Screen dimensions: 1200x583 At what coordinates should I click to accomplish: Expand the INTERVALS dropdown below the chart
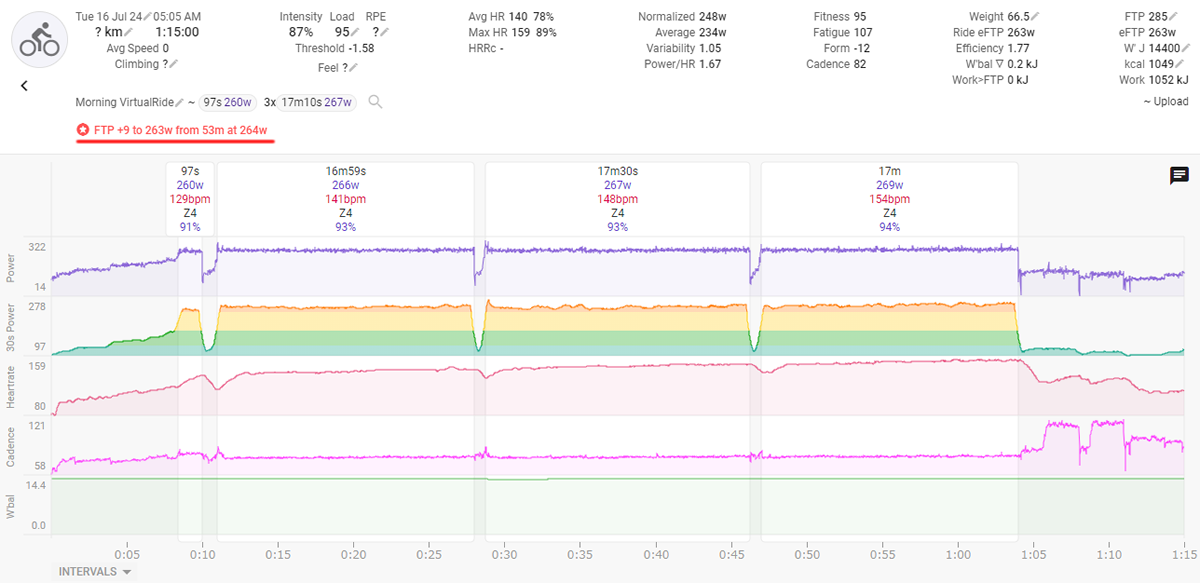click(96, 572)
